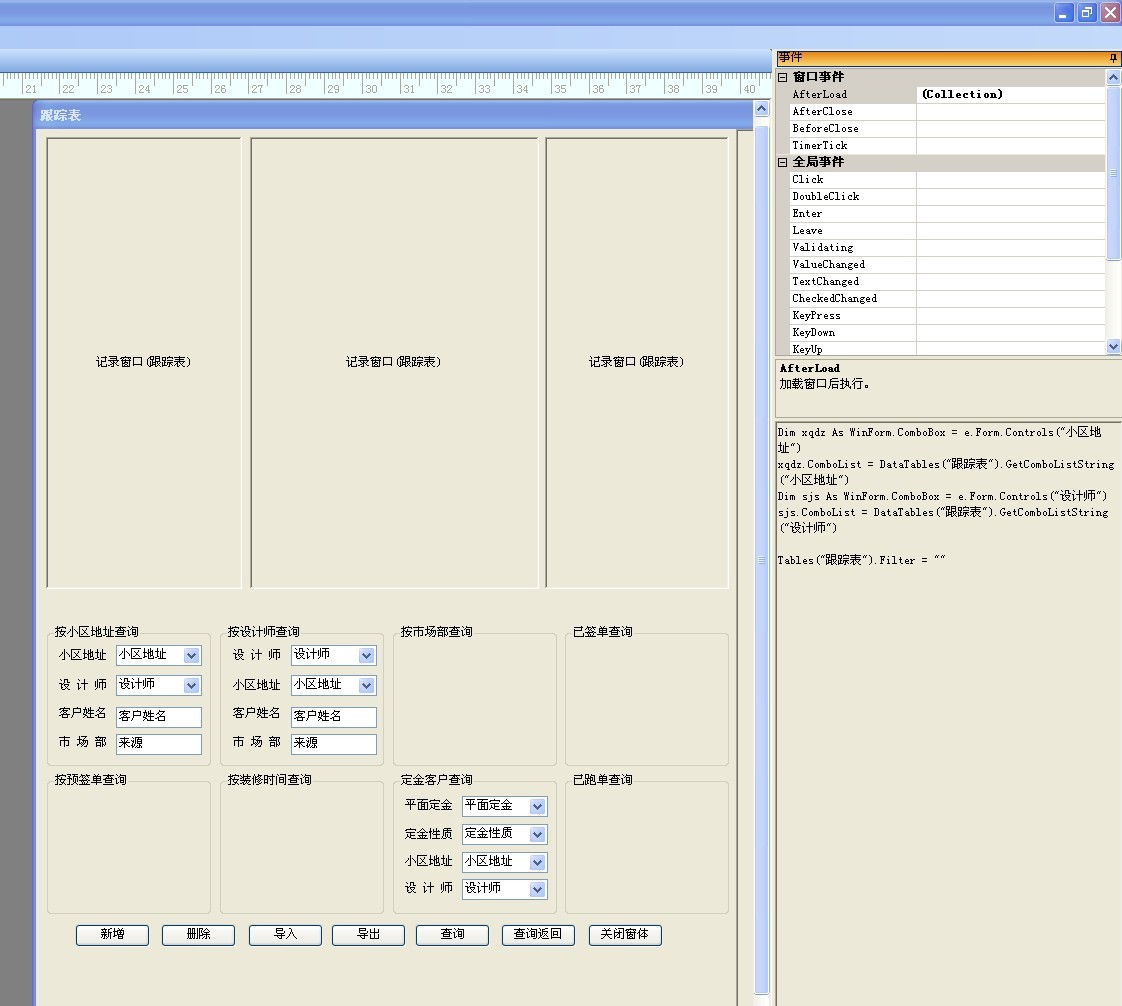Open 小区地址 combo in 定金客户查询 group

[537, 862]
